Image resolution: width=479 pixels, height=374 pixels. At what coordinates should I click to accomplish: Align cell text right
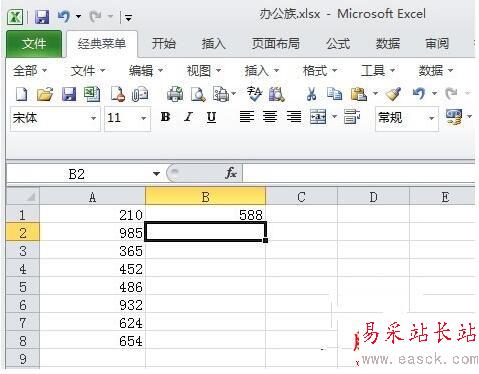point(294,117)
